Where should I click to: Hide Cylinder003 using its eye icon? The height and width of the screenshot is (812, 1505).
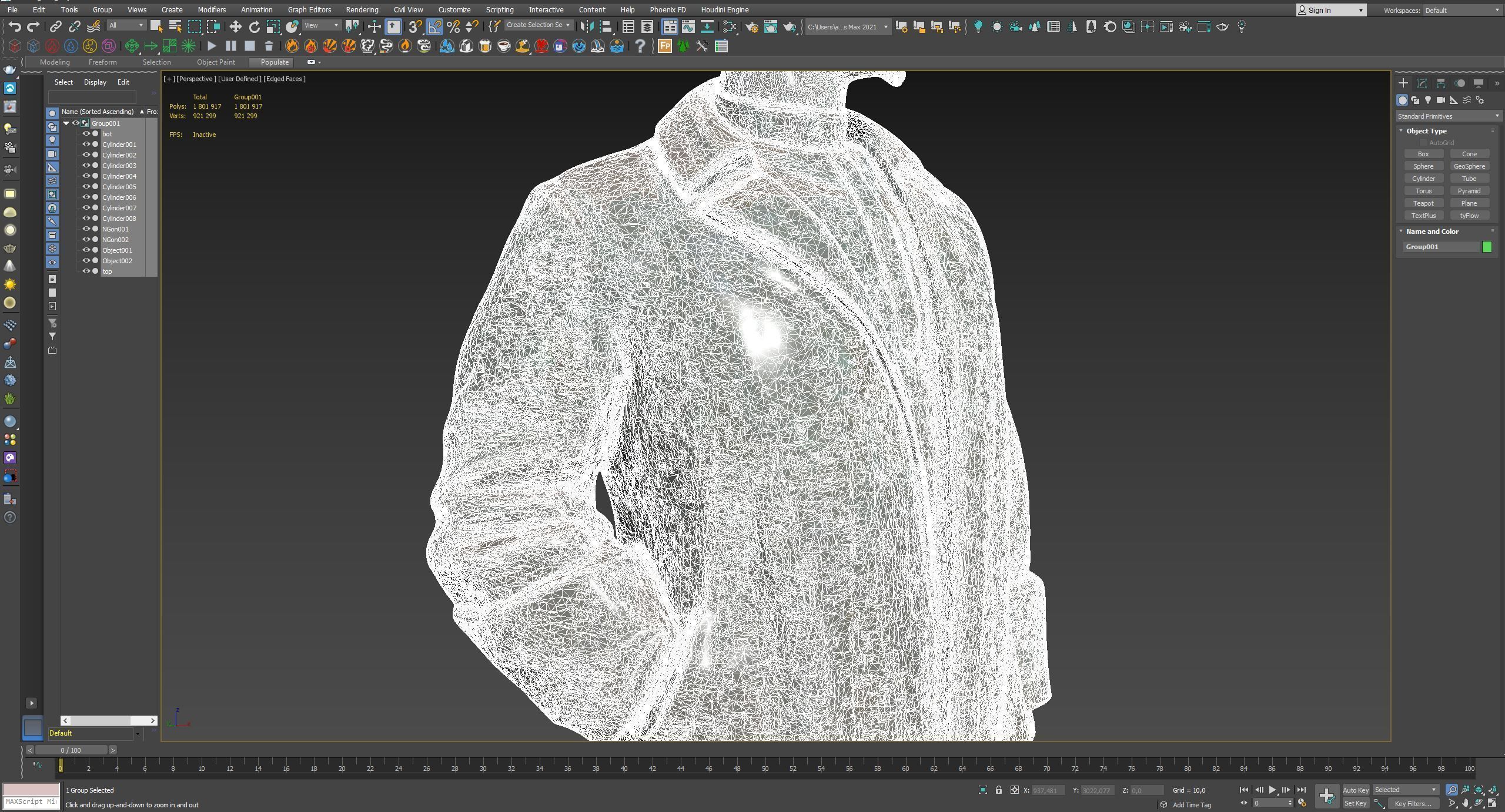[86, 166]
